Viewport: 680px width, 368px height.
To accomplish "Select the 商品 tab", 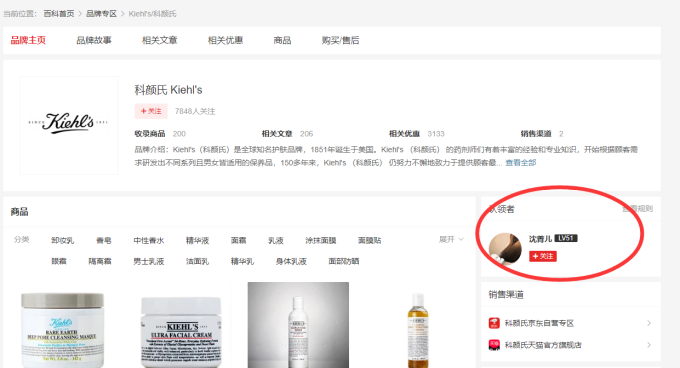I will coord(282,40).
